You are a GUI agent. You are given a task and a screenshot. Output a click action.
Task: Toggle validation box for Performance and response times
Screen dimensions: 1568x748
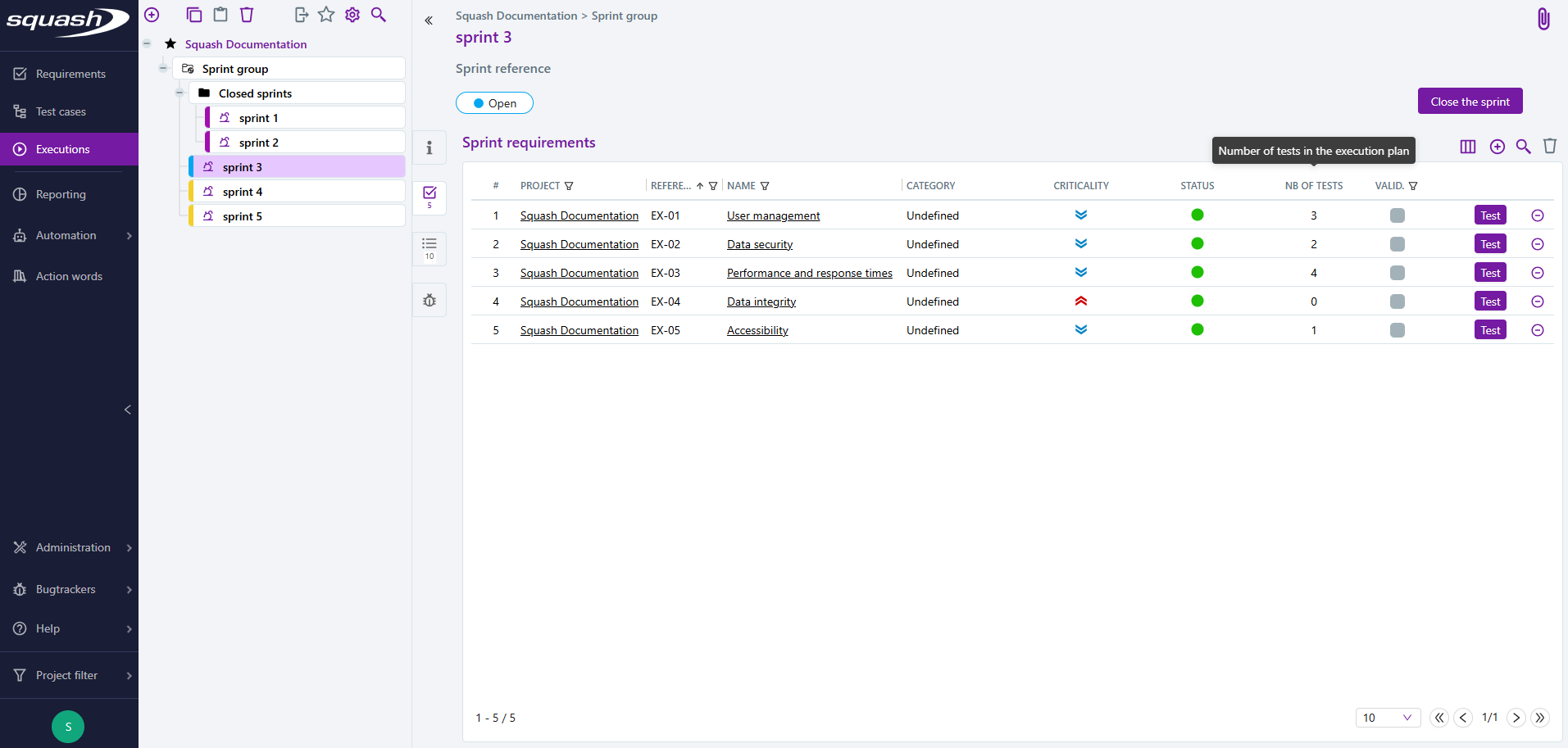[1397, 273]
